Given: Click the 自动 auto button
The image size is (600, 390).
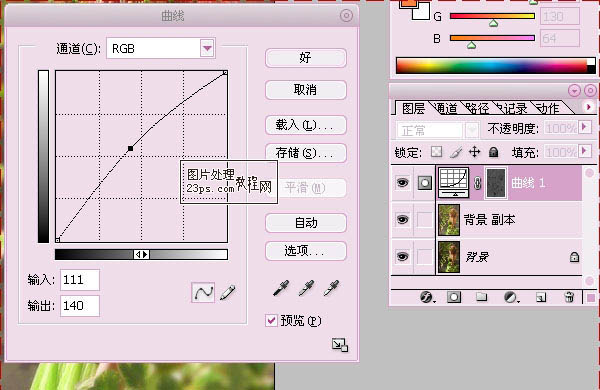Looking at the screenshot, I should tap(306, 223).
